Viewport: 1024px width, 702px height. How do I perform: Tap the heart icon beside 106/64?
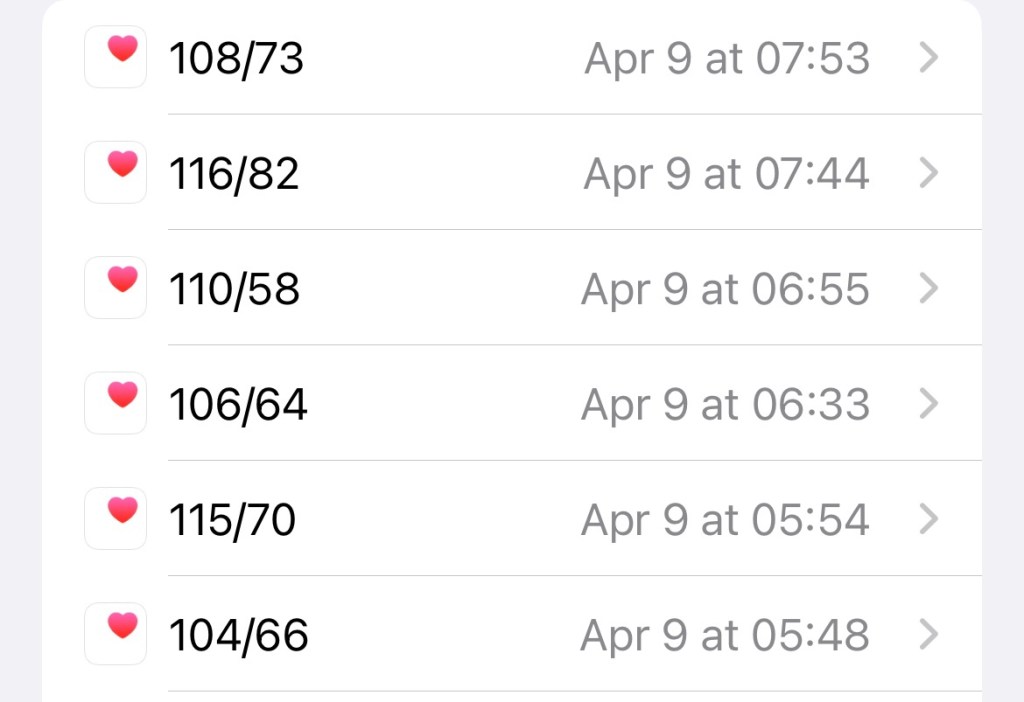click(116, 403)
